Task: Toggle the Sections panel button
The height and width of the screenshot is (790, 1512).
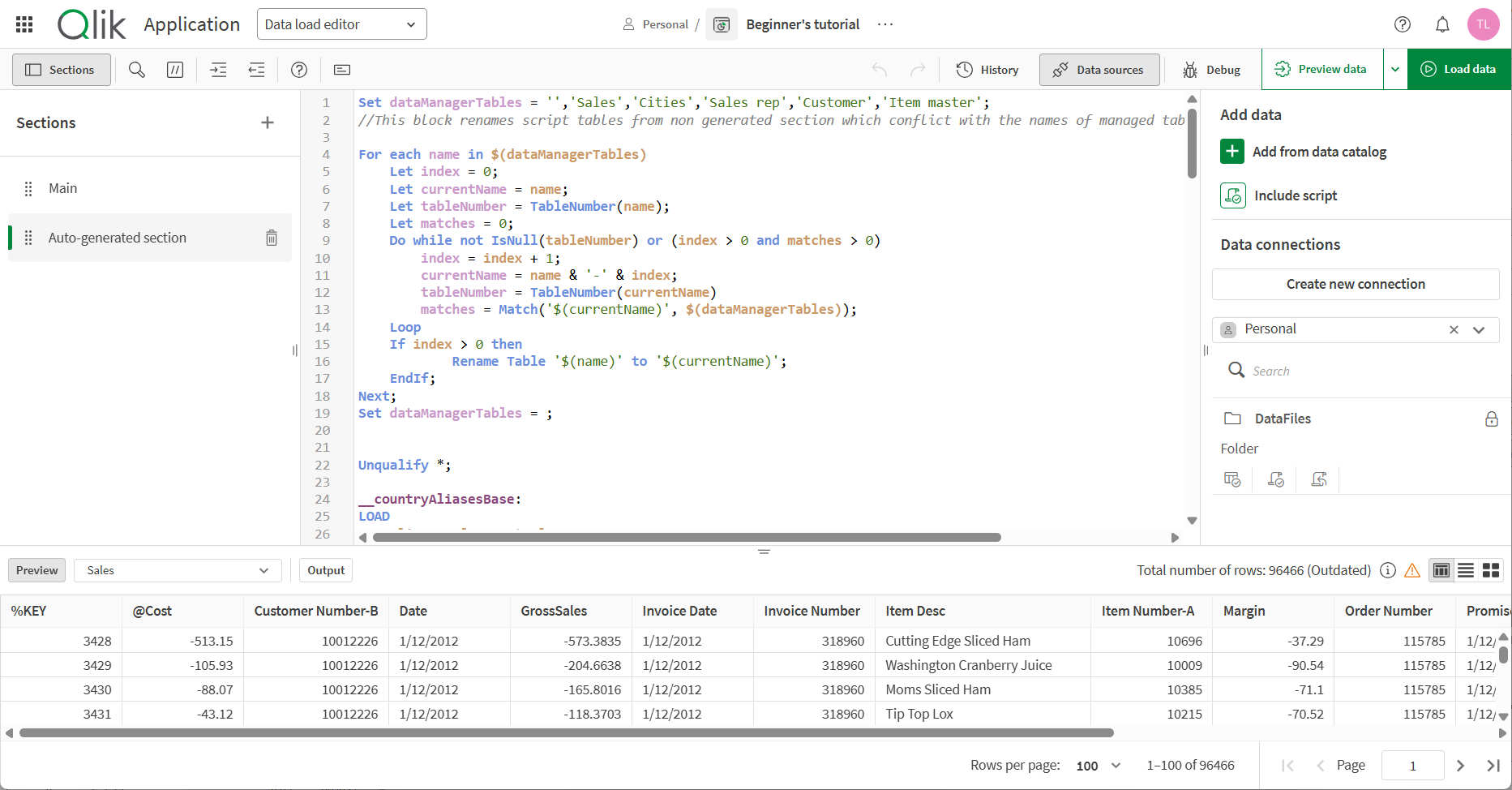Action: tap(61, 70)
